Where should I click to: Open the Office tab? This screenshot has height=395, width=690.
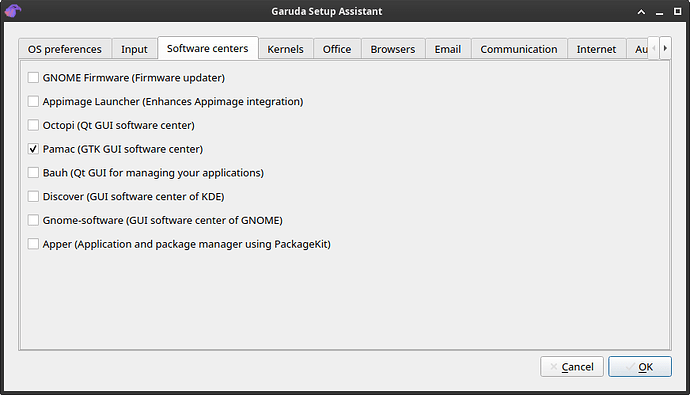[x=337, y=49]
